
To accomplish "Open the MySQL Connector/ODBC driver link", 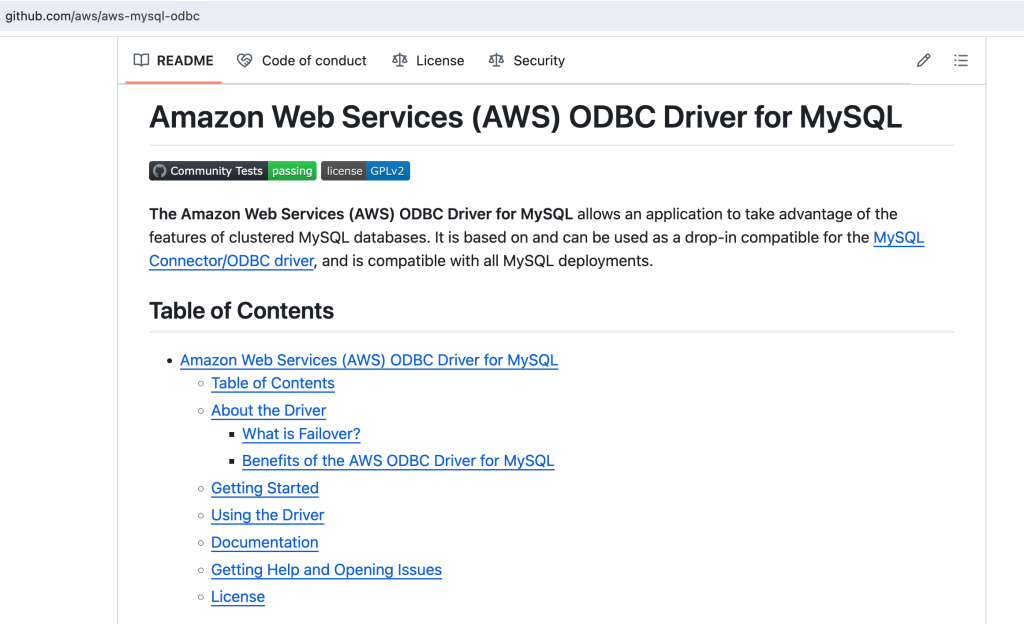I will pos(231,261).
